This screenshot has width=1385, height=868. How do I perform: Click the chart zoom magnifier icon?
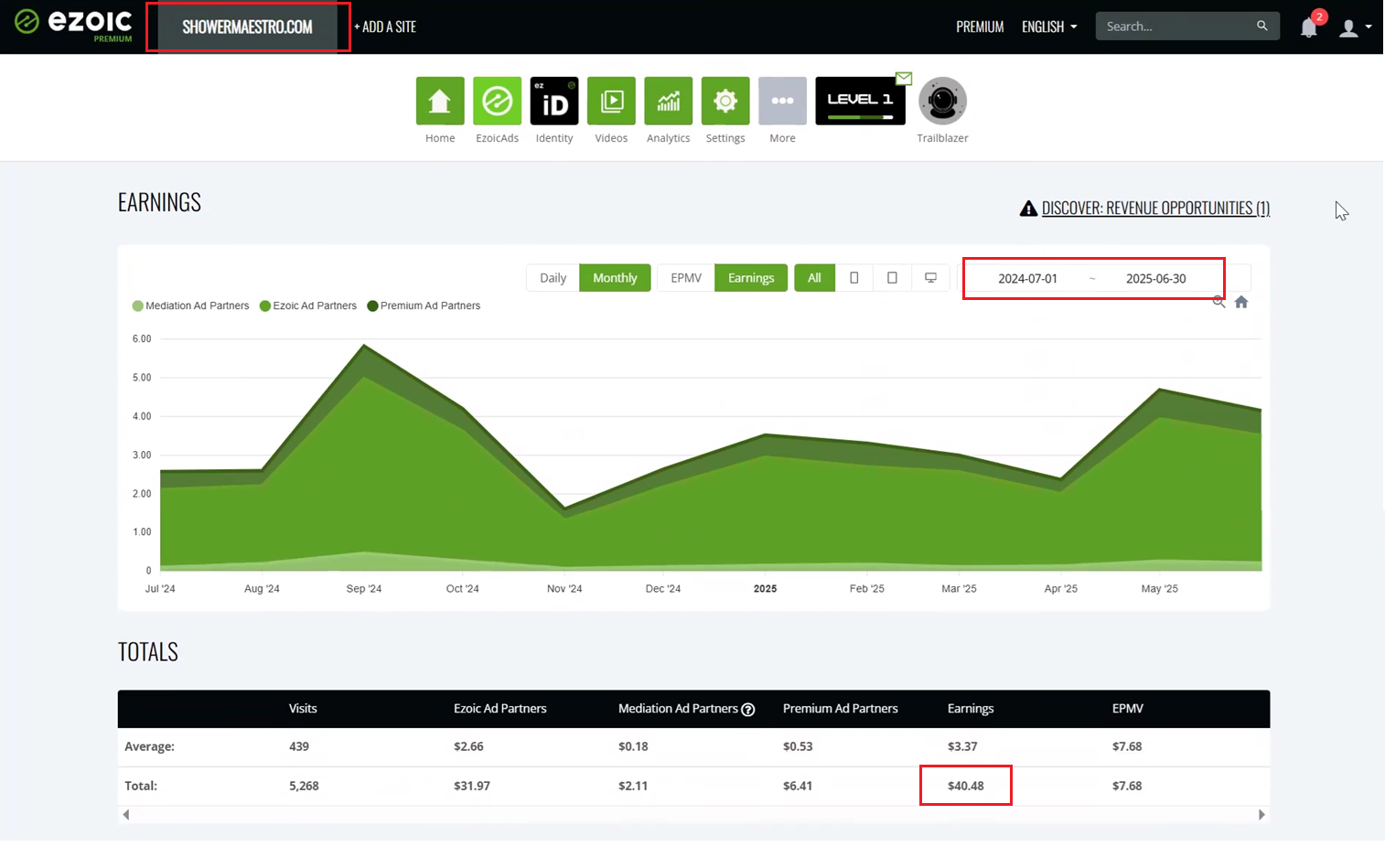point(1219,302)
